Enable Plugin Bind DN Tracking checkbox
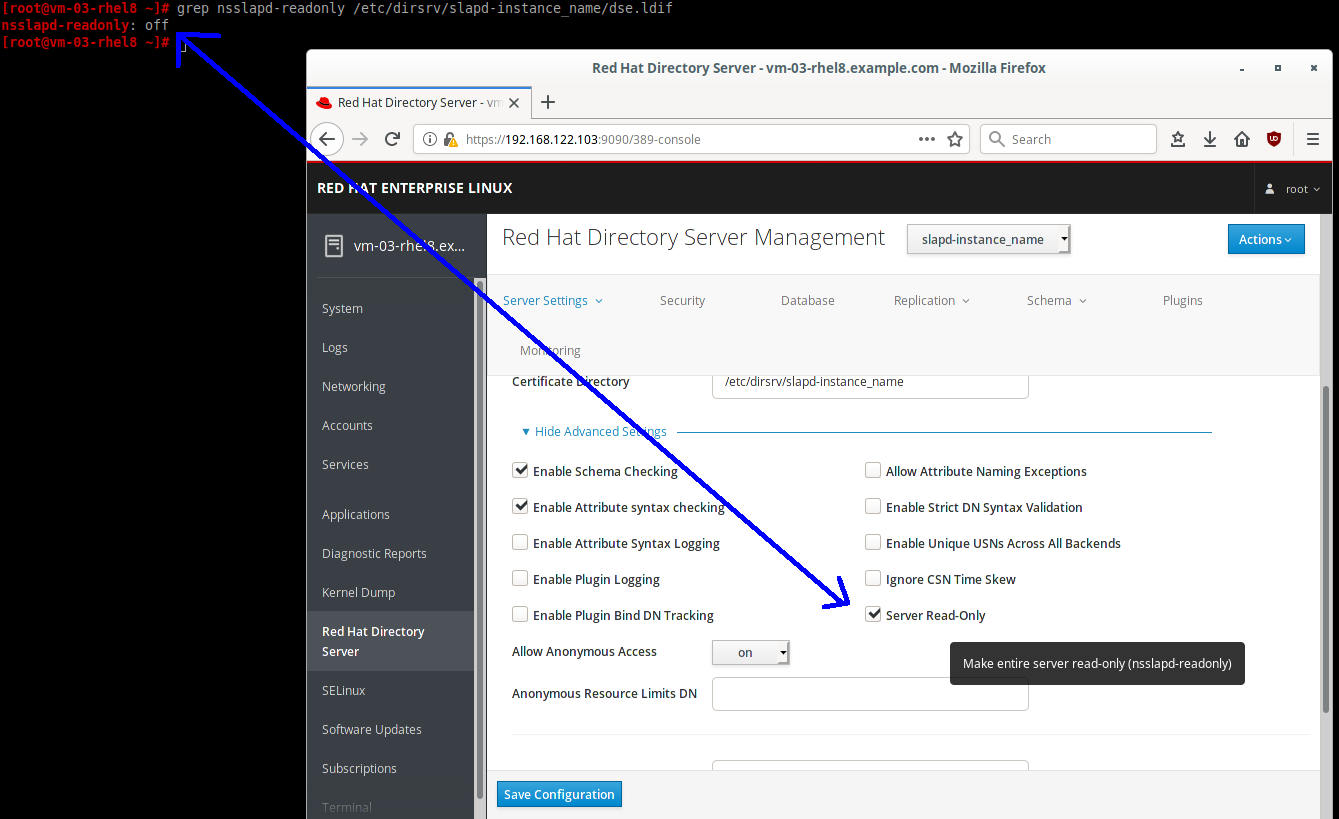The height and width of the screenshot is (819, 1339). pos(520,614)
